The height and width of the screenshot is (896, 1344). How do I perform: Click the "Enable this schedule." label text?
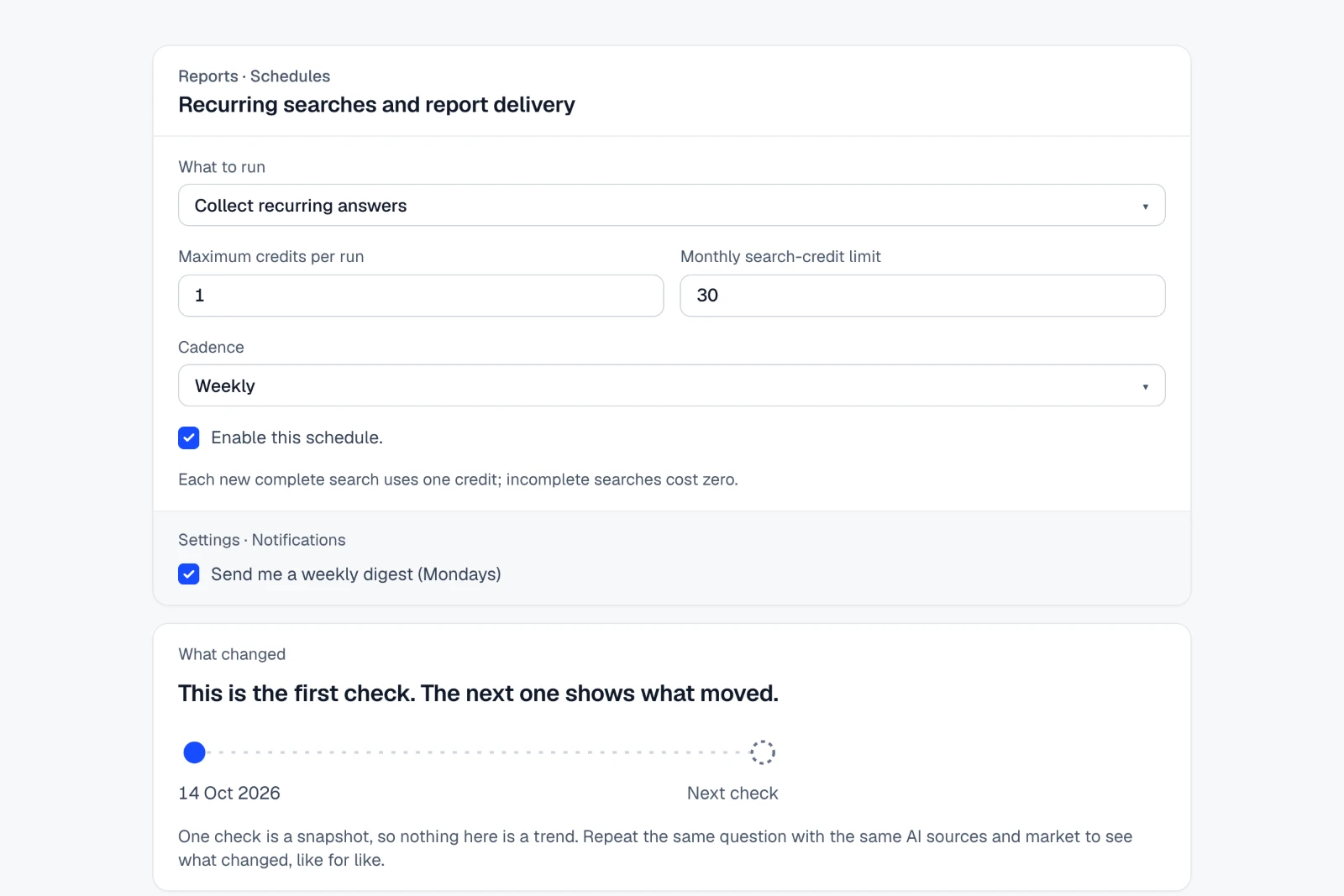pos(297,438)
